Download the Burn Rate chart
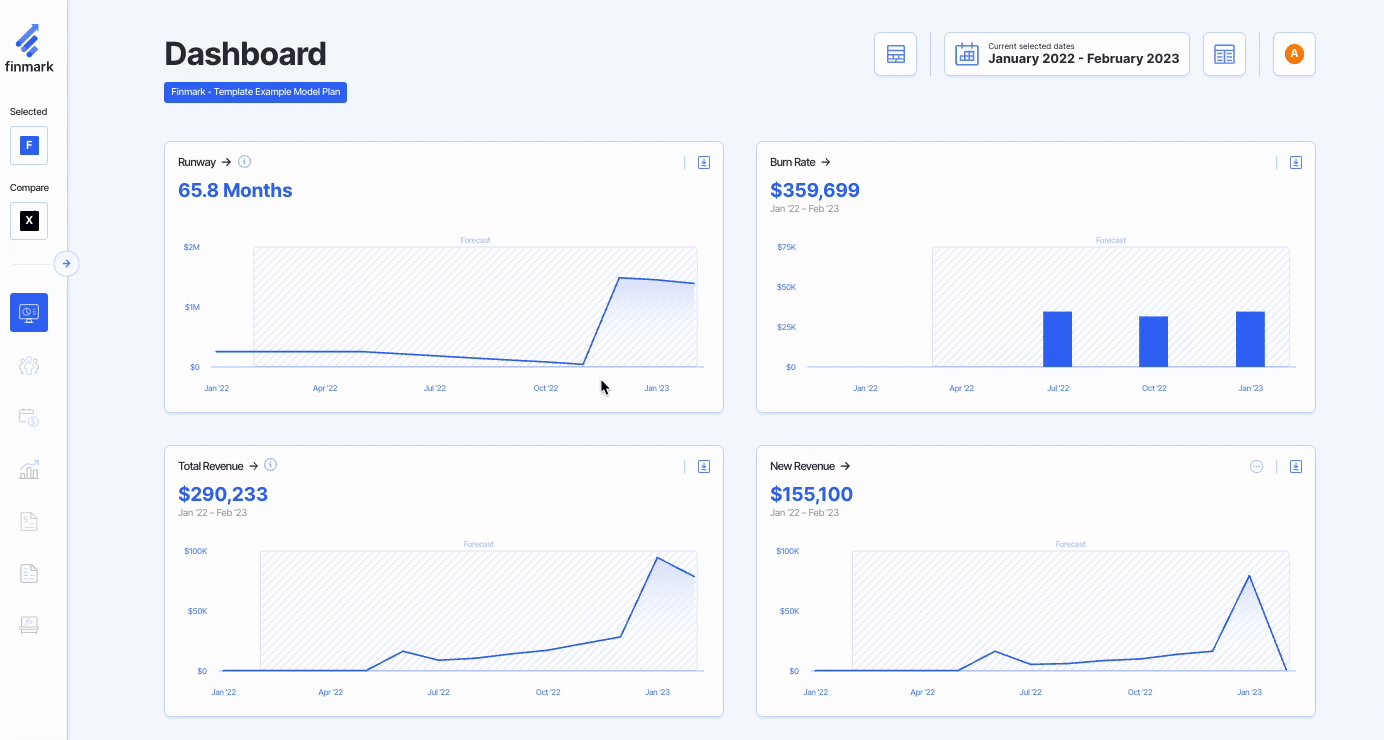Image resolution: width=1384 pixels, height=740 pixels. coord(1296,162)
